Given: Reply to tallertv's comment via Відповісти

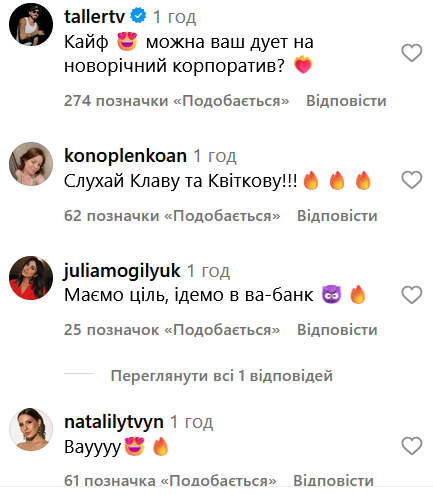Looking at the screenshot, I should pos(346,101).
